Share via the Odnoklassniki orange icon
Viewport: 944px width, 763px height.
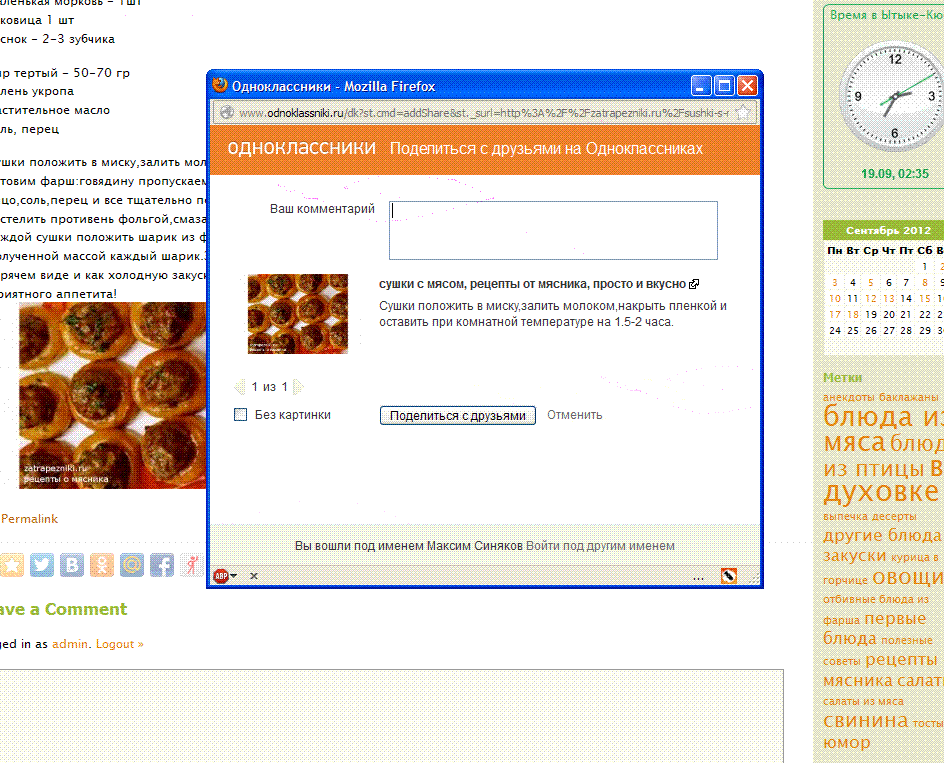click(102, 565)
